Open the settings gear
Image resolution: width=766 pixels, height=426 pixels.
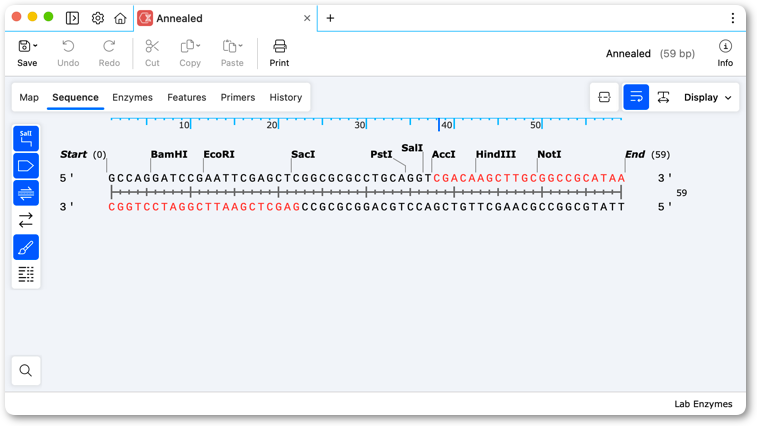(98, 18)
